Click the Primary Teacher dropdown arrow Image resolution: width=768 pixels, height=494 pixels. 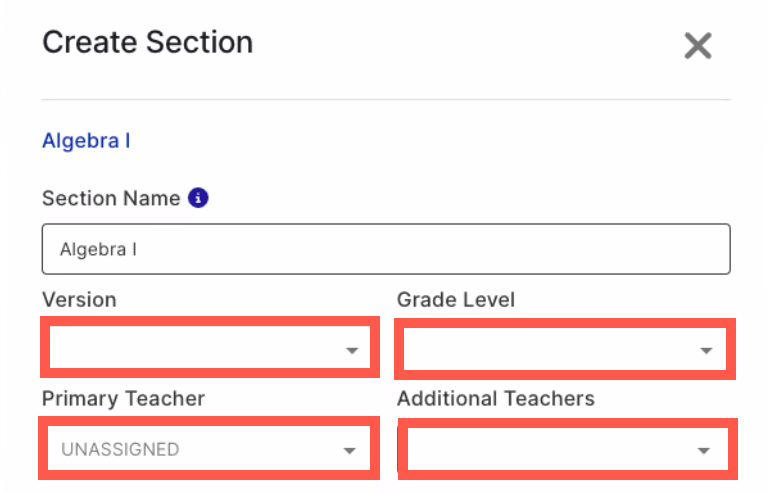[349, 450]
